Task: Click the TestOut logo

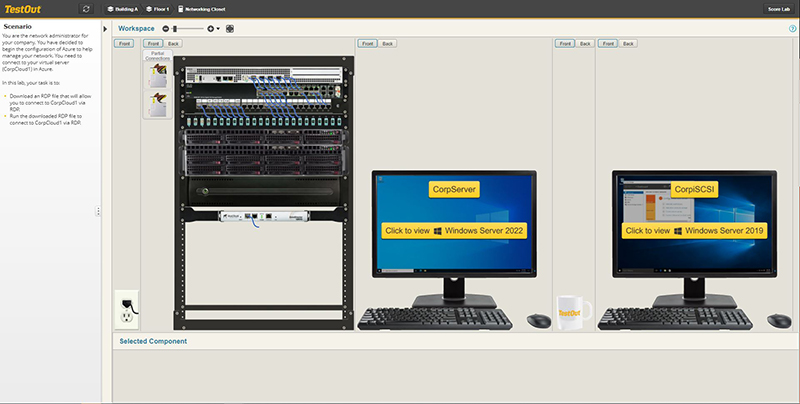Action: 22,9
